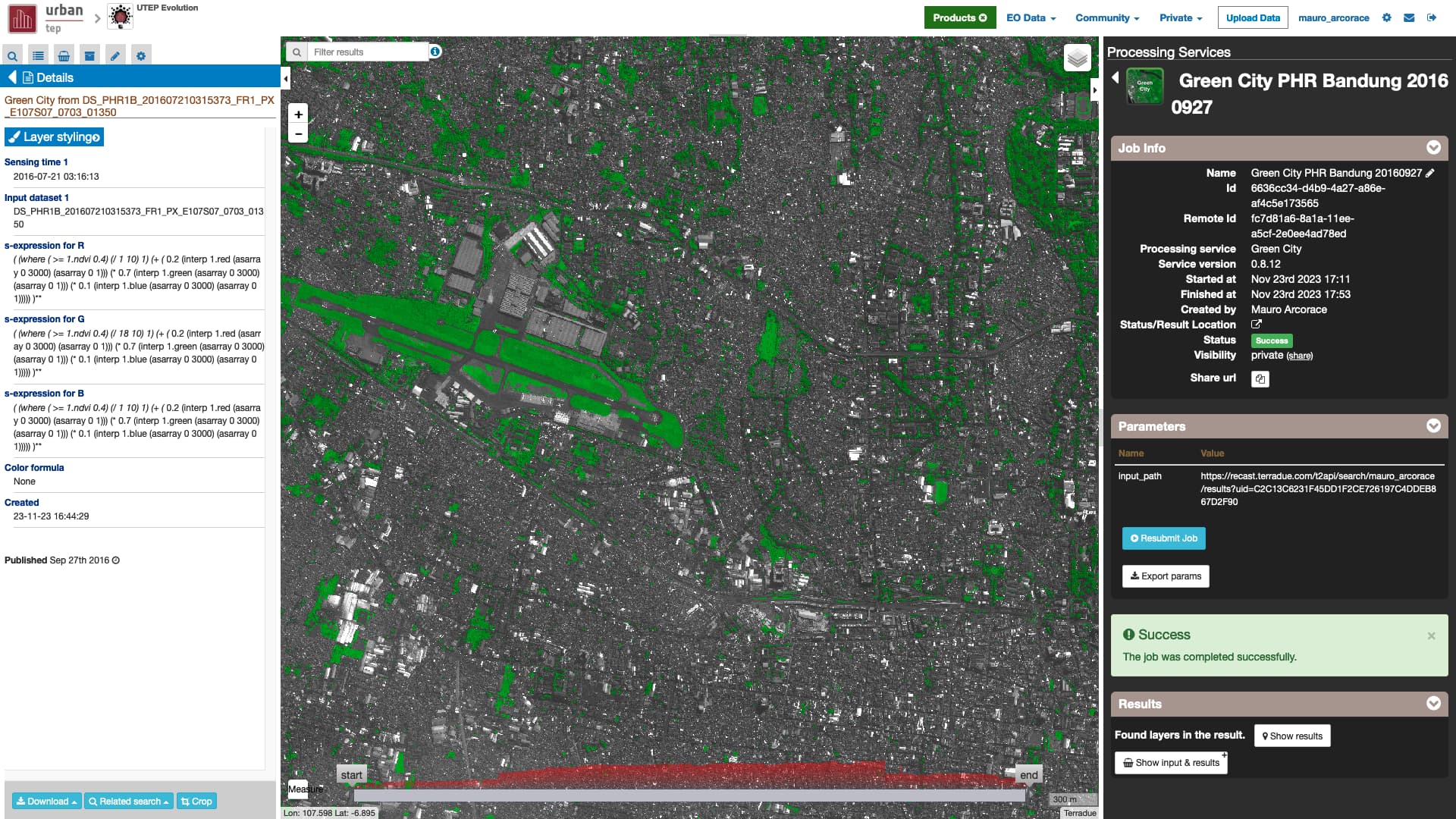Collapse the Job Info section
The width and height of the screenshot is (1456, 819).
point(1432,148)
